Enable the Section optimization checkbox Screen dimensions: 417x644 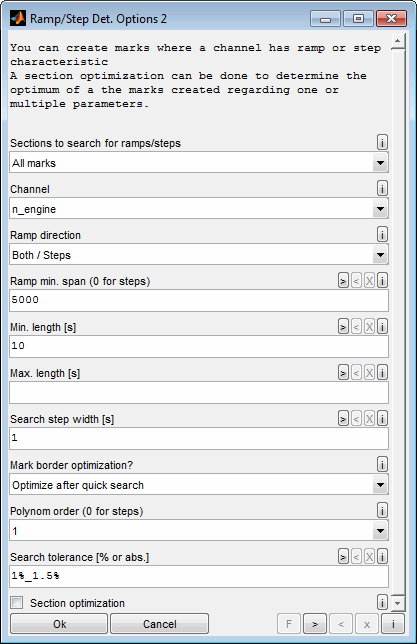[17, 603]
